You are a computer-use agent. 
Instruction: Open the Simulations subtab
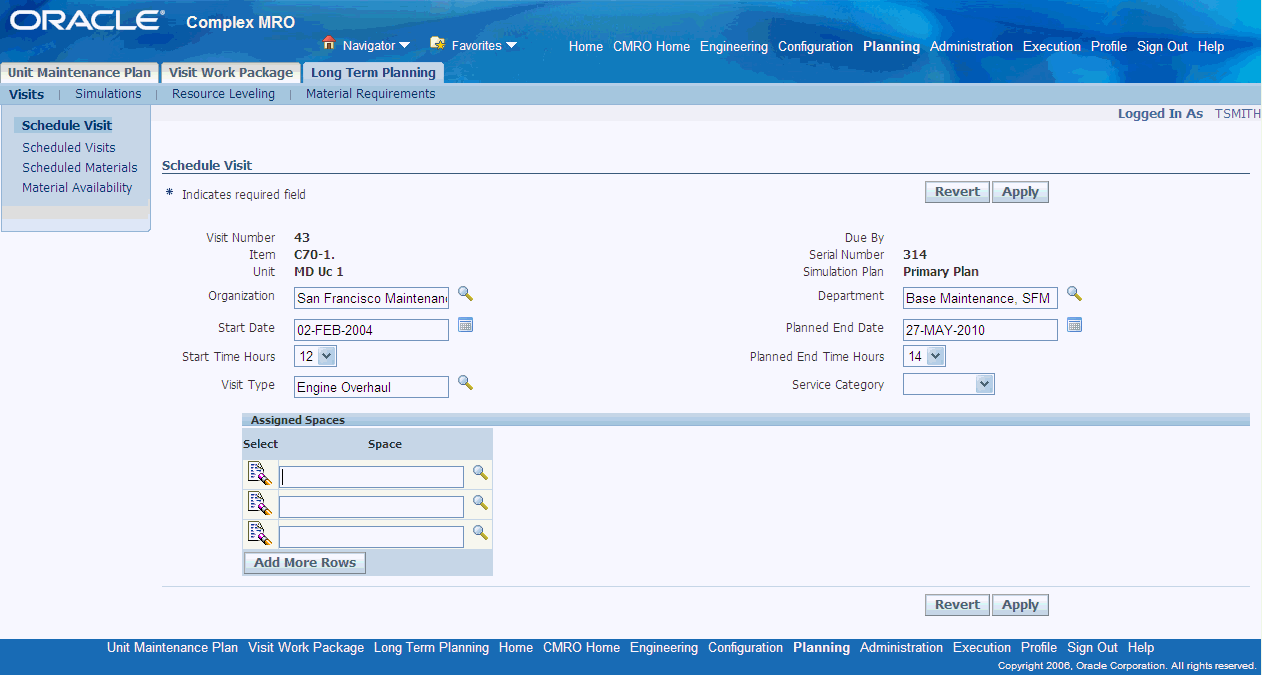pos(108,94)
